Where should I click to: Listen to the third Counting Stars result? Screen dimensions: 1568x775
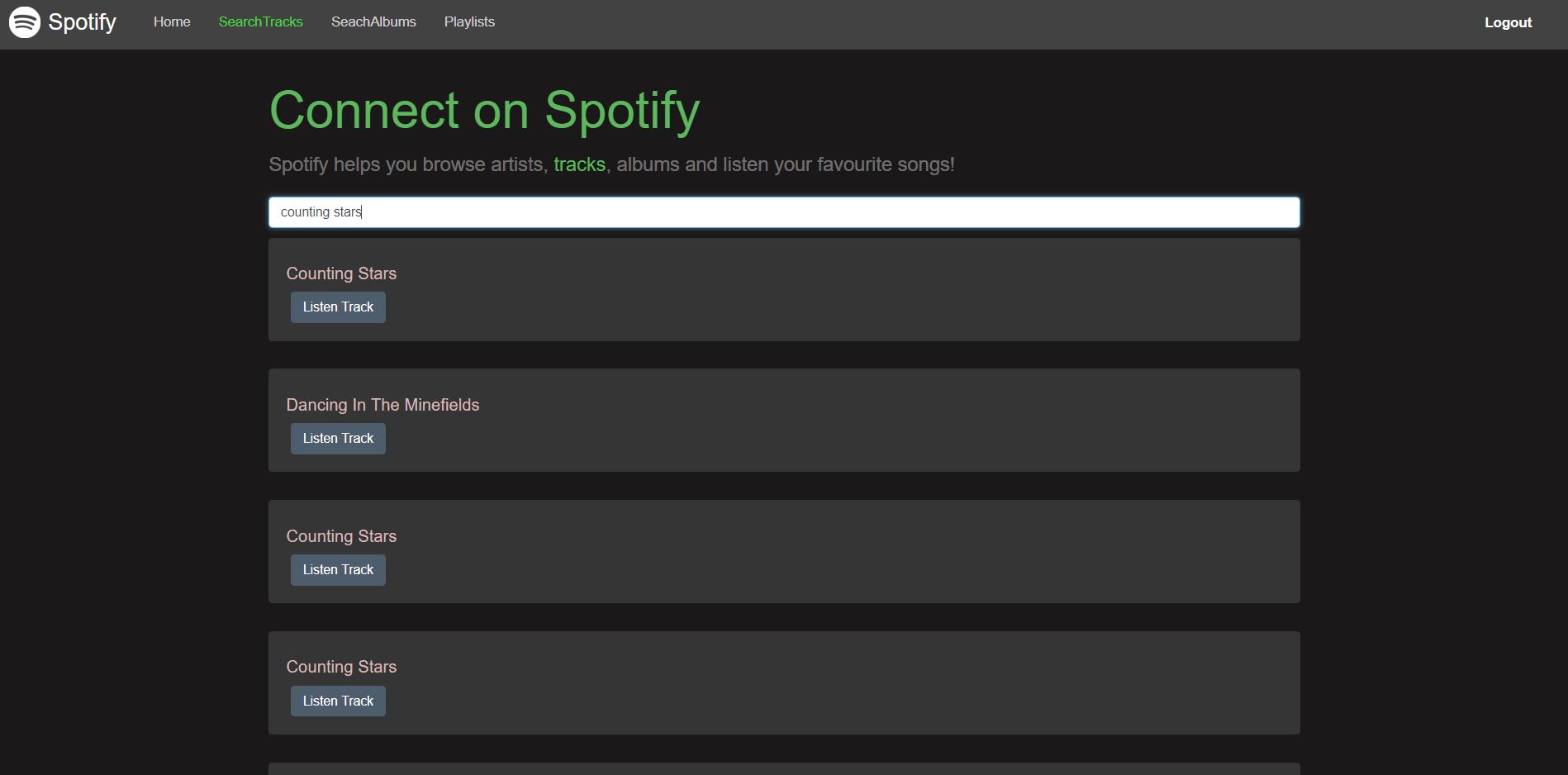338,700
